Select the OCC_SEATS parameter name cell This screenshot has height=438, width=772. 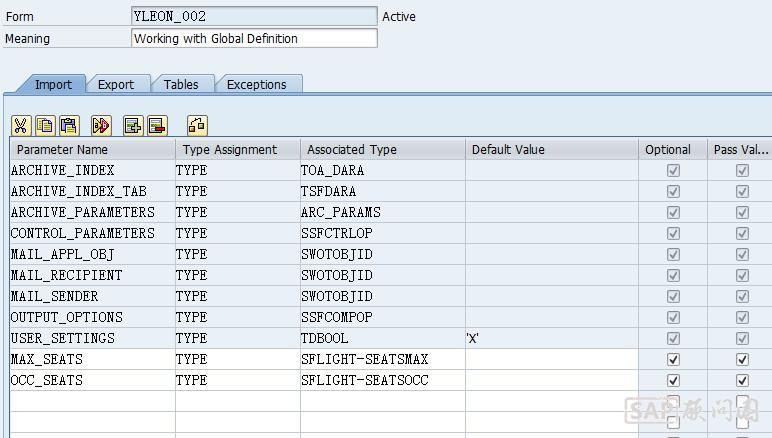[x=92, y=380]
